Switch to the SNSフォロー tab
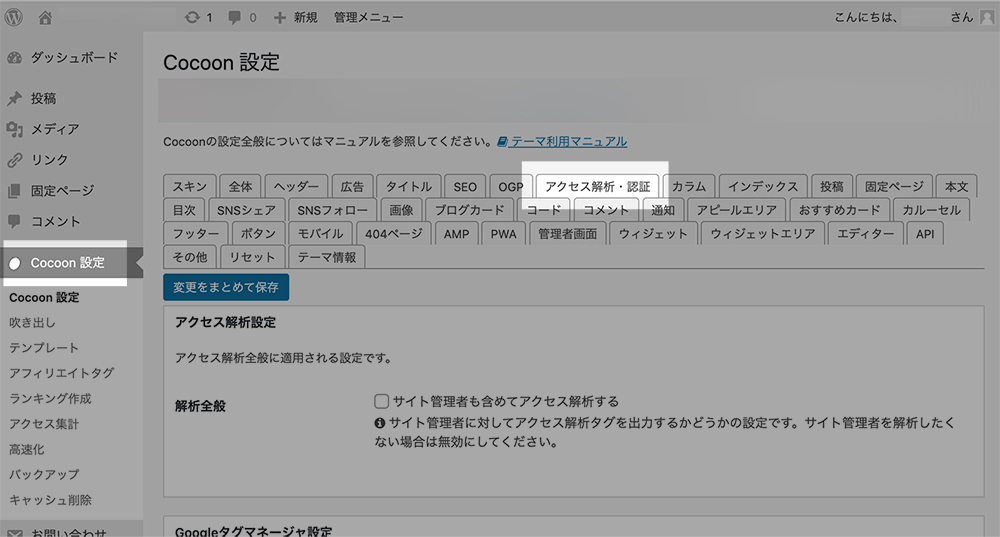 (x=332, y=210)
